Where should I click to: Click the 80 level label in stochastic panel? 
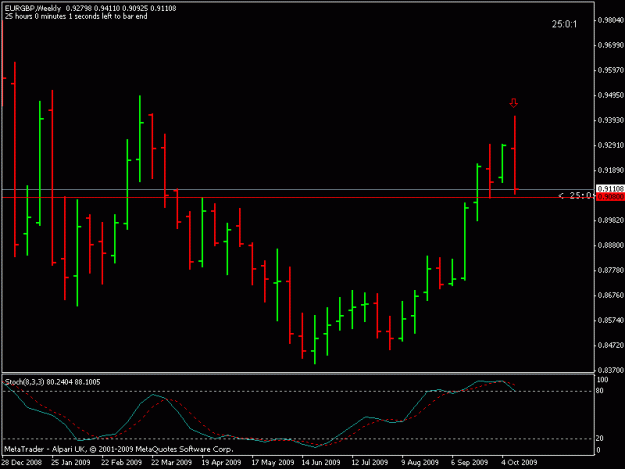point(599,391)
